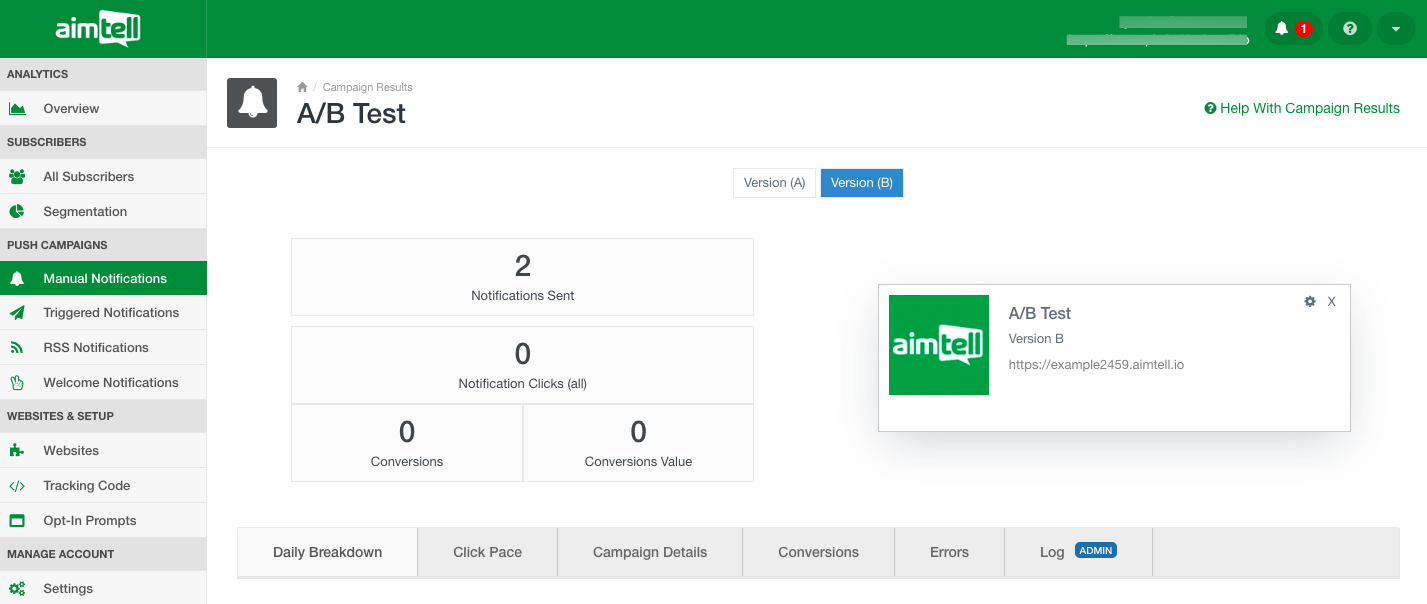Open Triggered Notifications paper plane item

[x=111, y=312]
